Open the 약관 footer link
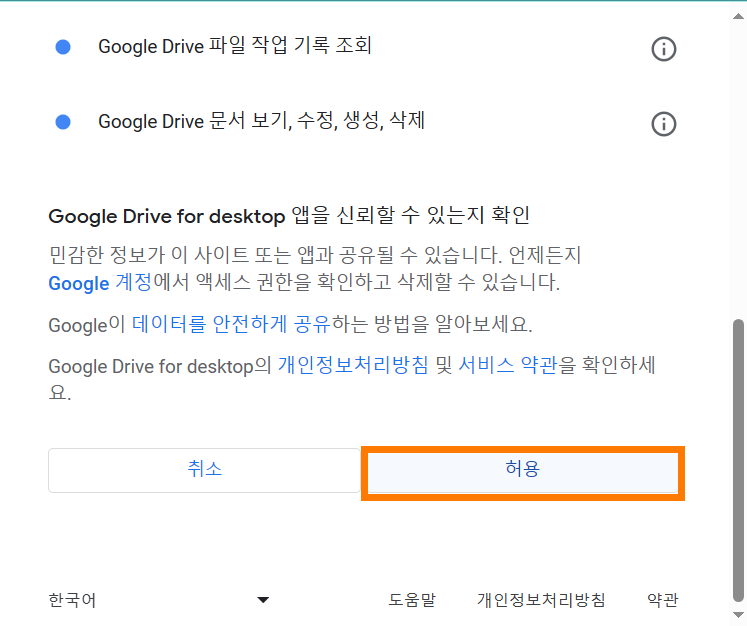Image resolution: width=747 pixels, height=626 pixels. pos(663,600)
